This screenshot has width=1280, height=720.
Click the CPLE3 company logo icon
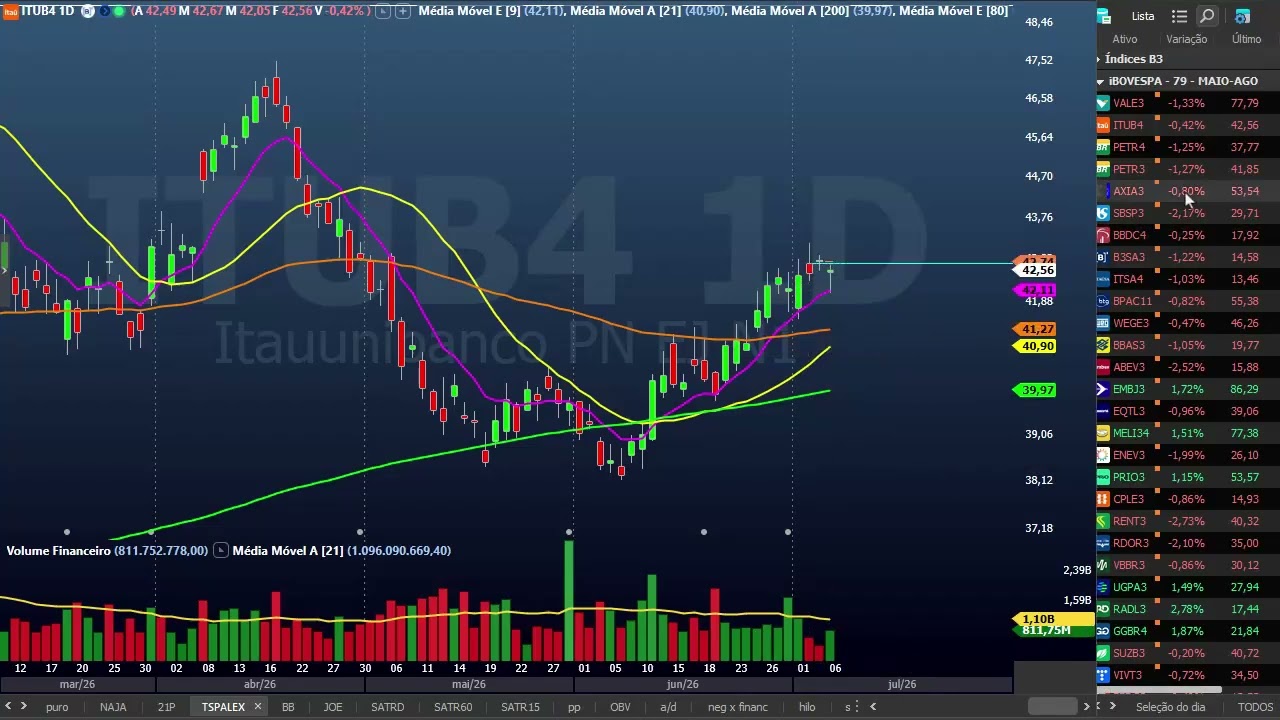pyautogui.click(x=1103, y=499)
